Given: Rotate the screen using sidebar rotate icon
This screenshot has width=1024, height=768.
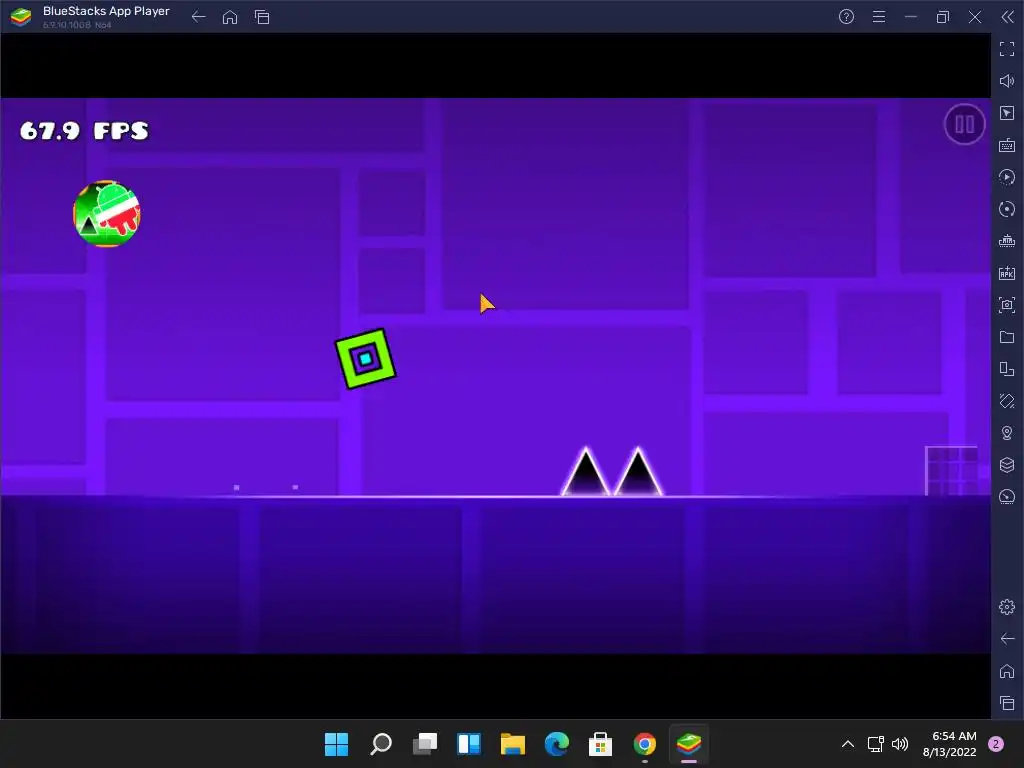Looking at the screenshot, I should click(1007, 401).
